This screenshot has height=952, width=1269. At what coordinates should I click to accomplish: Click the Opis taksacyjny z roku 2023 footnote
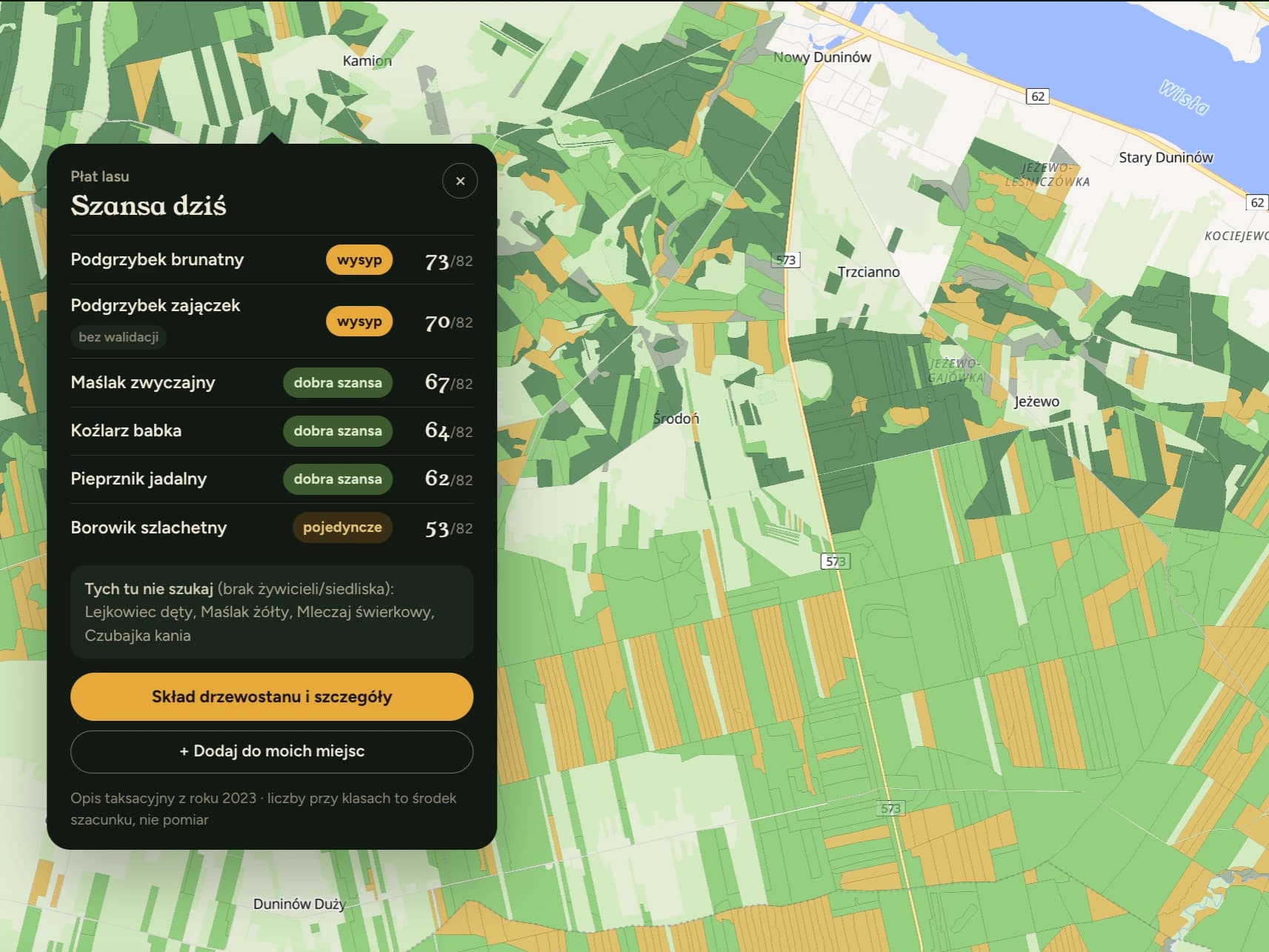click(x=264, y=809)
